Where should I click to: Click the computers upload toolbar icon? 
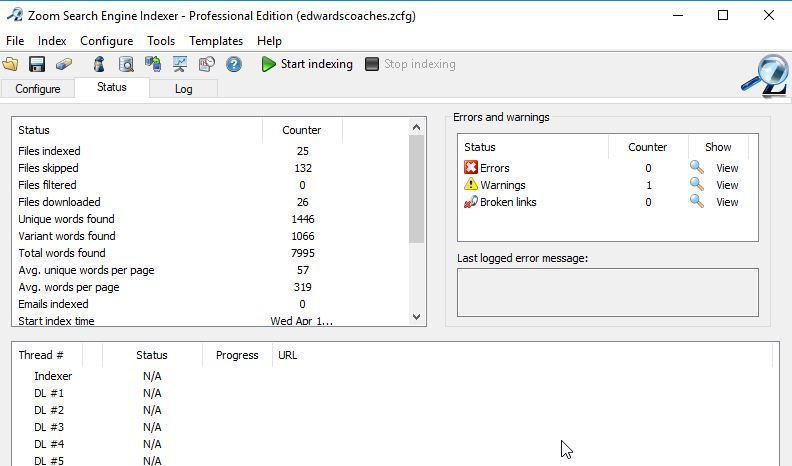coord(153,64)
